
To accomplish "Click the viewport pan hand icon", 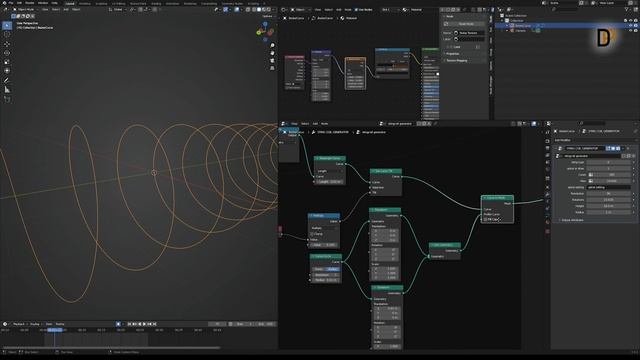I will click(x=272, y=53).
